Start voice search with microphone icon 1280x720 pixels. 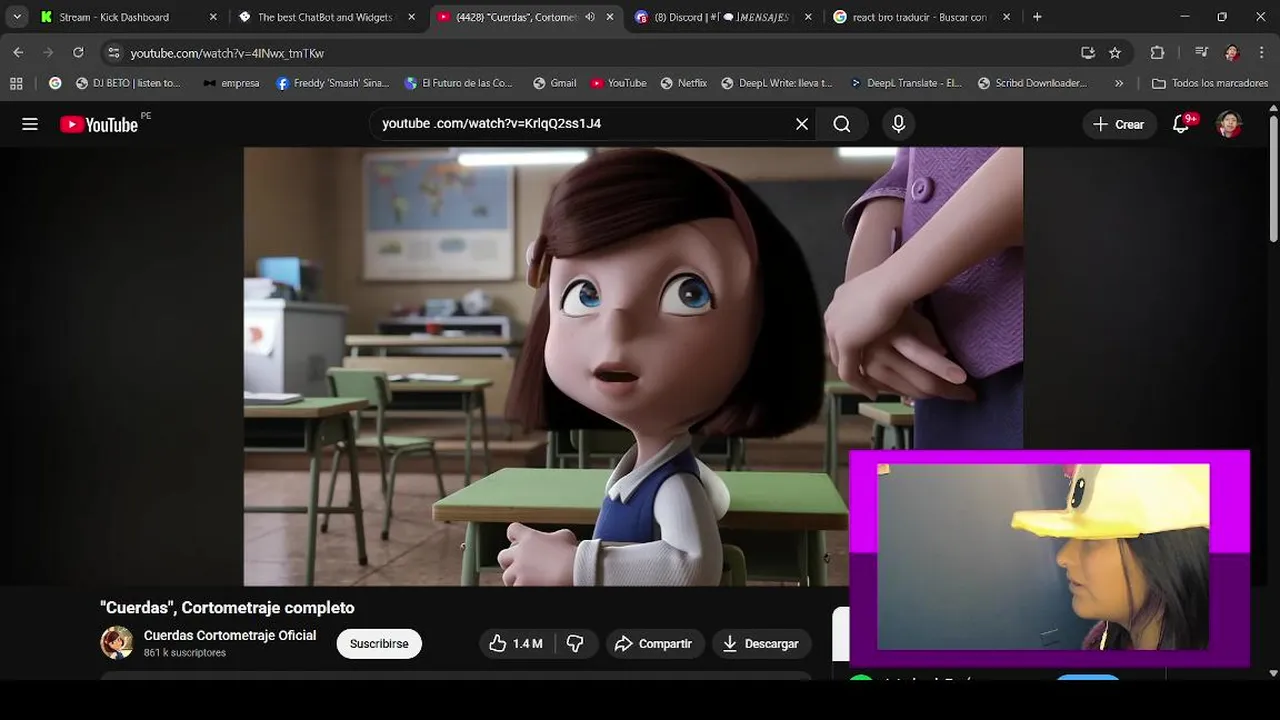click(898, 124)
